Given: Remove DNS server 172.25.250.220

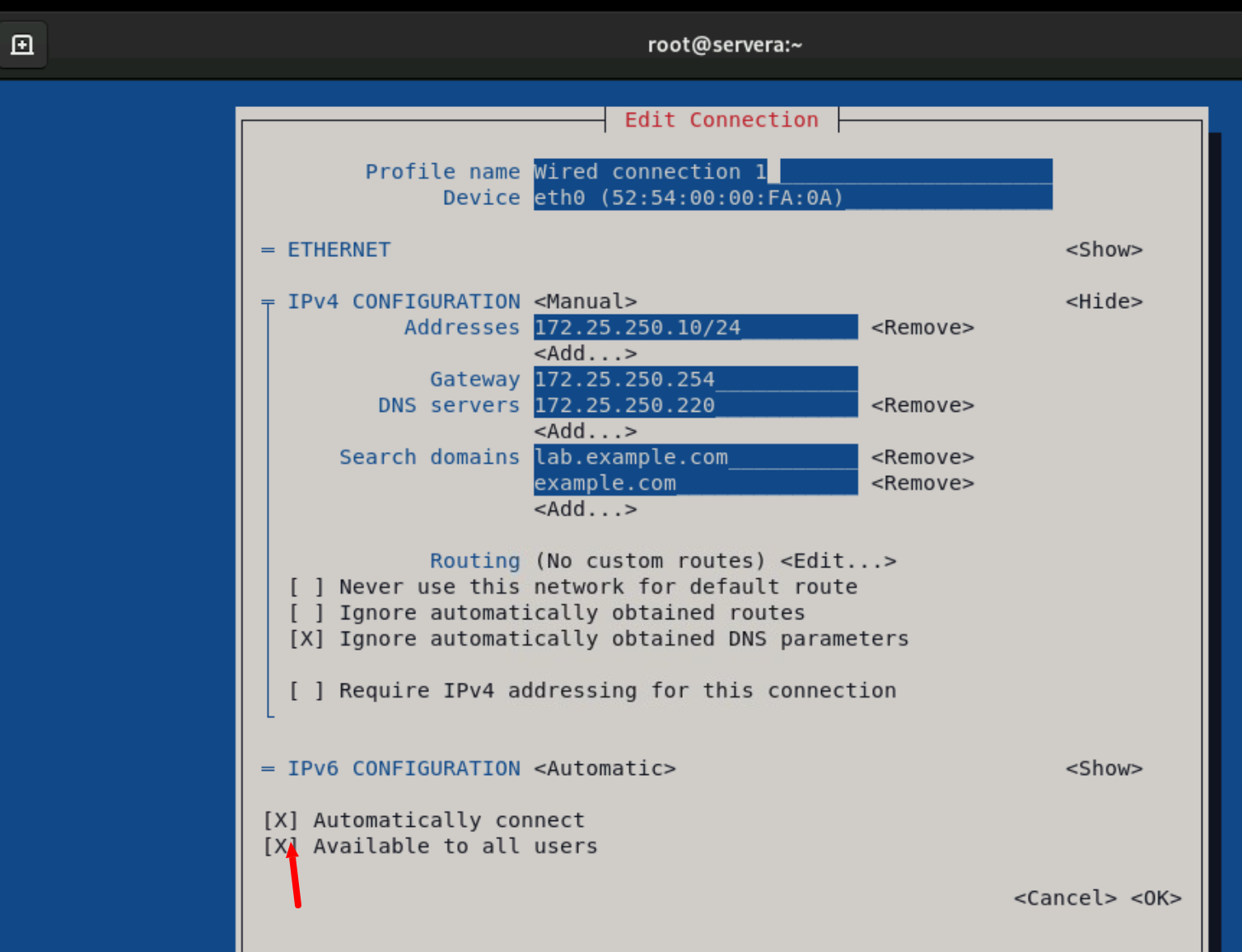Looking at the screenshot, I should click(x=922, y=404).
